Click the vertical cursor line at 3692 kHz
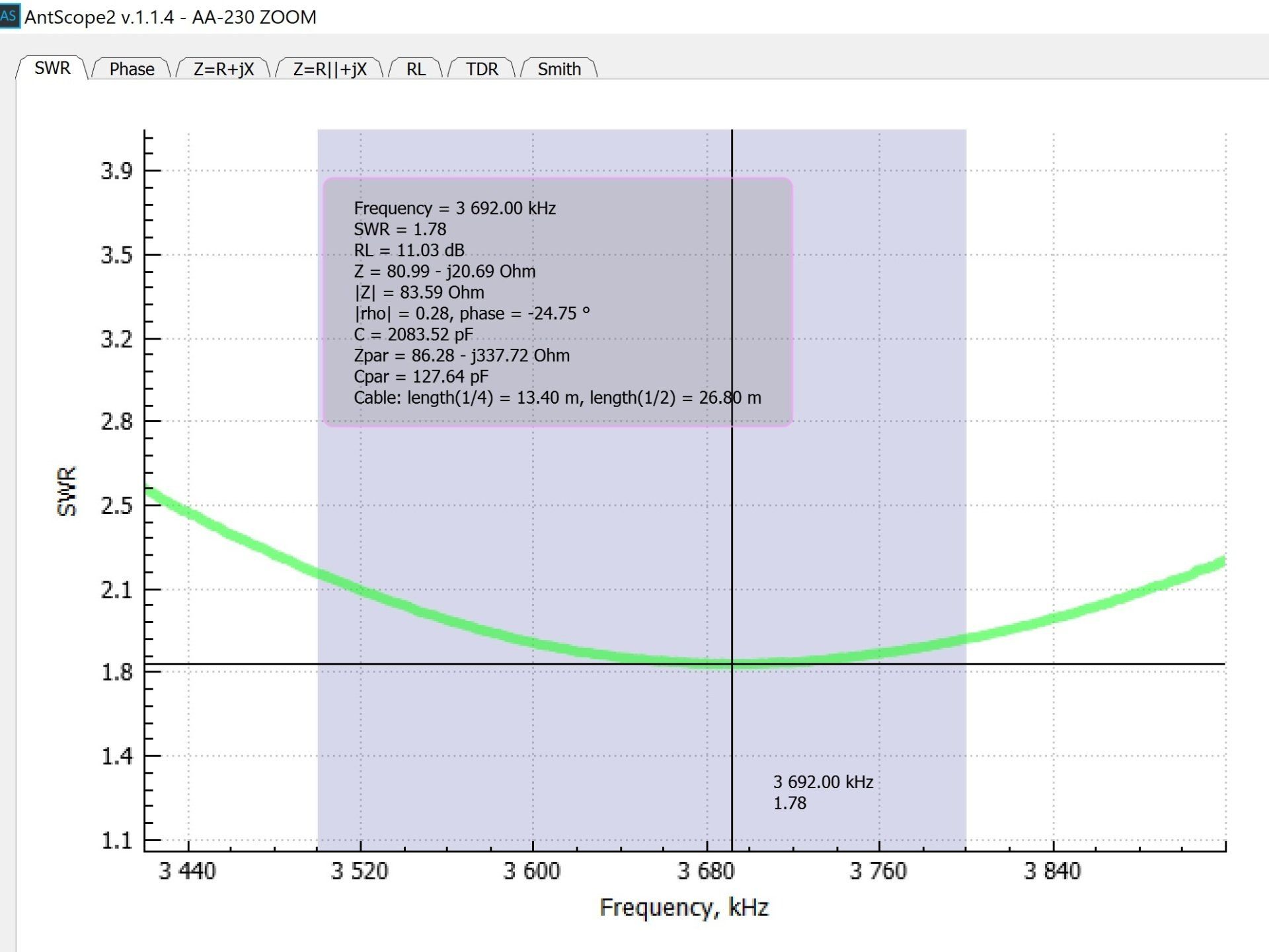Screen dimensions: 1269x952 [x=732, y=529]
